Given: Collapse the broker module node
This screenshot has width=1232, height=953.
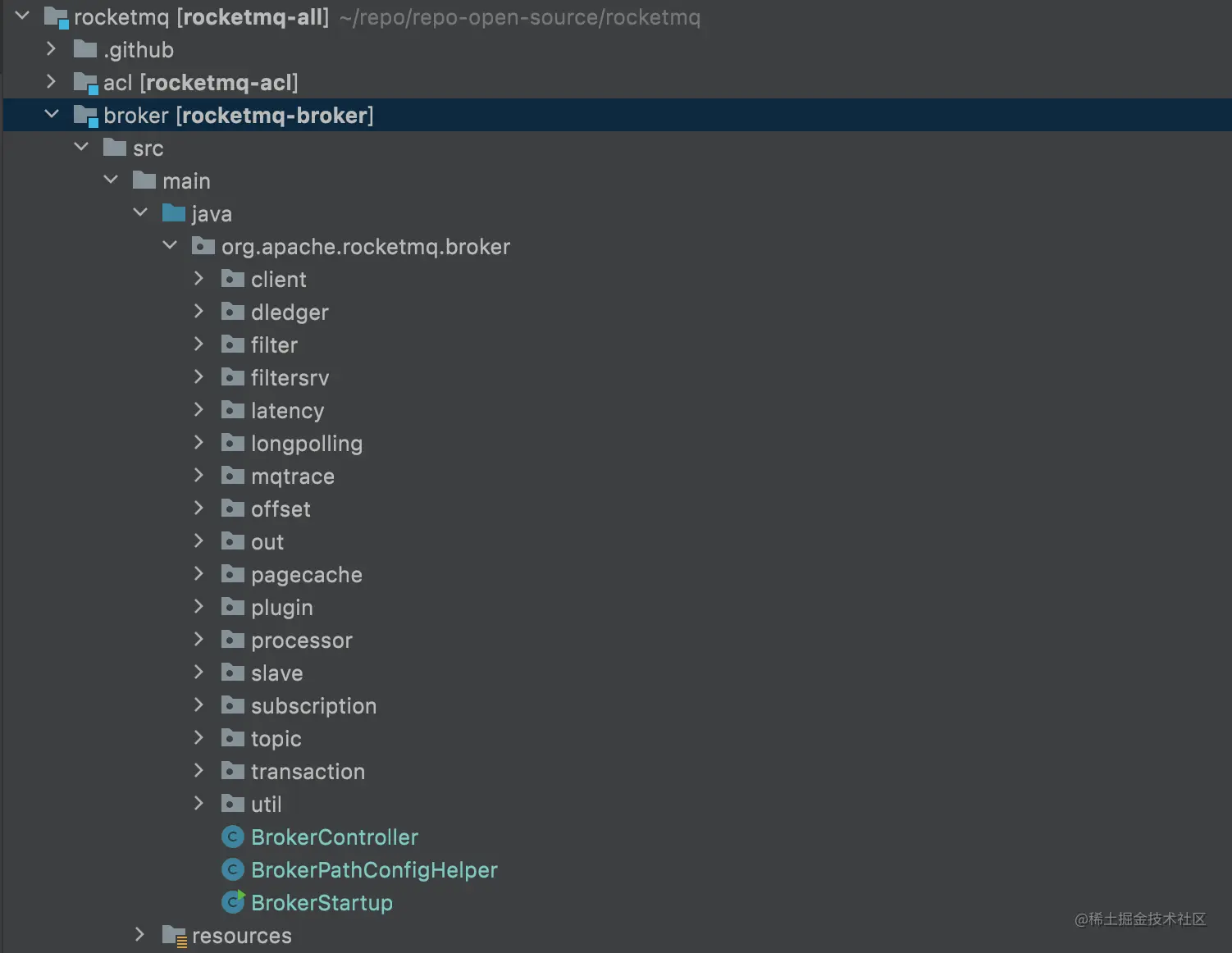Looking at the screenshot, I should (x=52, y=115).
